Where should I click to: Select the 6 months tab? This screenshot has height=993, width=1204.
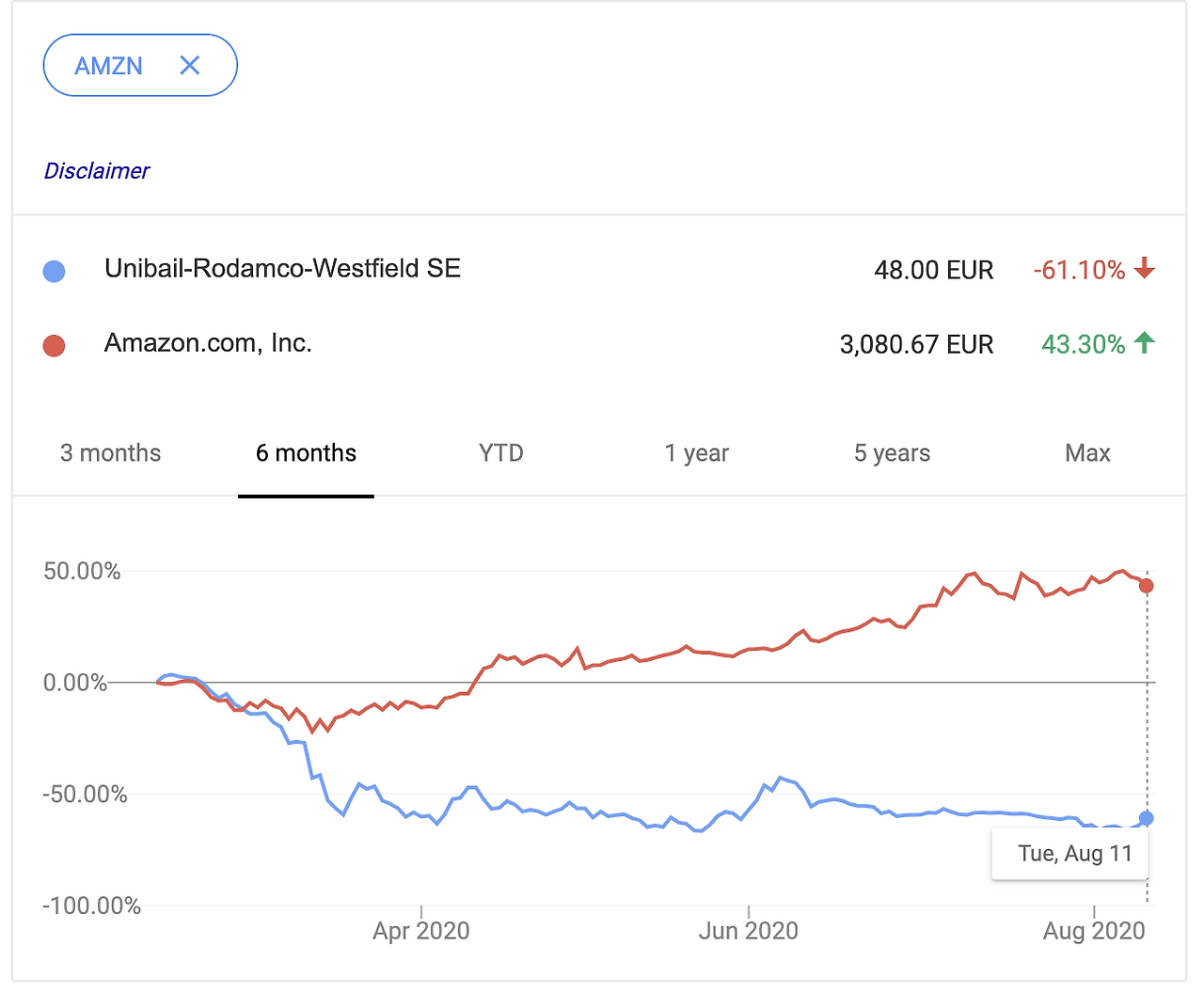(x=306, y=453)
